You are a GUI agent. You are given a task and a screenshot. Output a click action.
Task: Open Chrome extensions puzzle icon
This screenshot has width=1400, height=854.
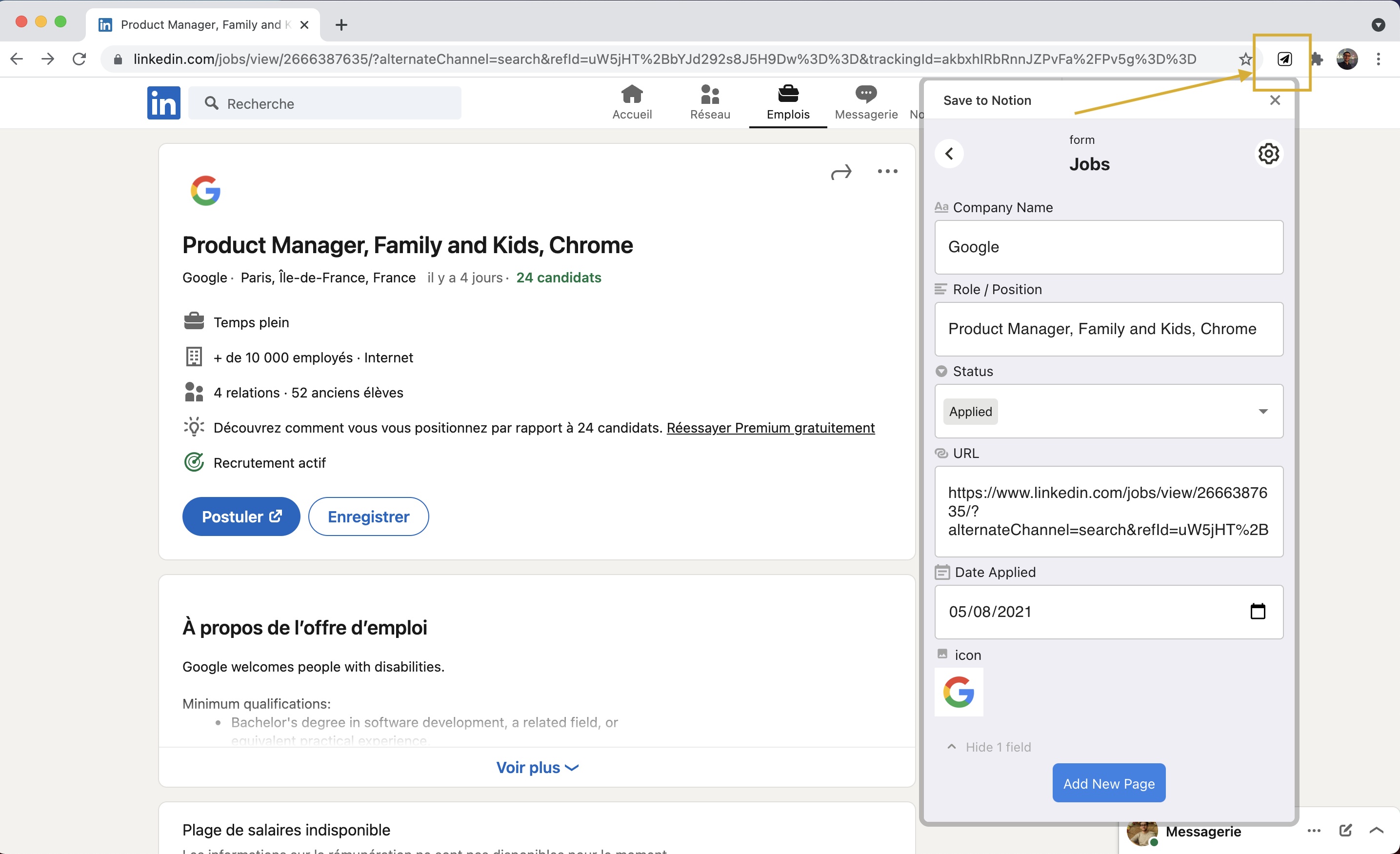pos(1317,59)
